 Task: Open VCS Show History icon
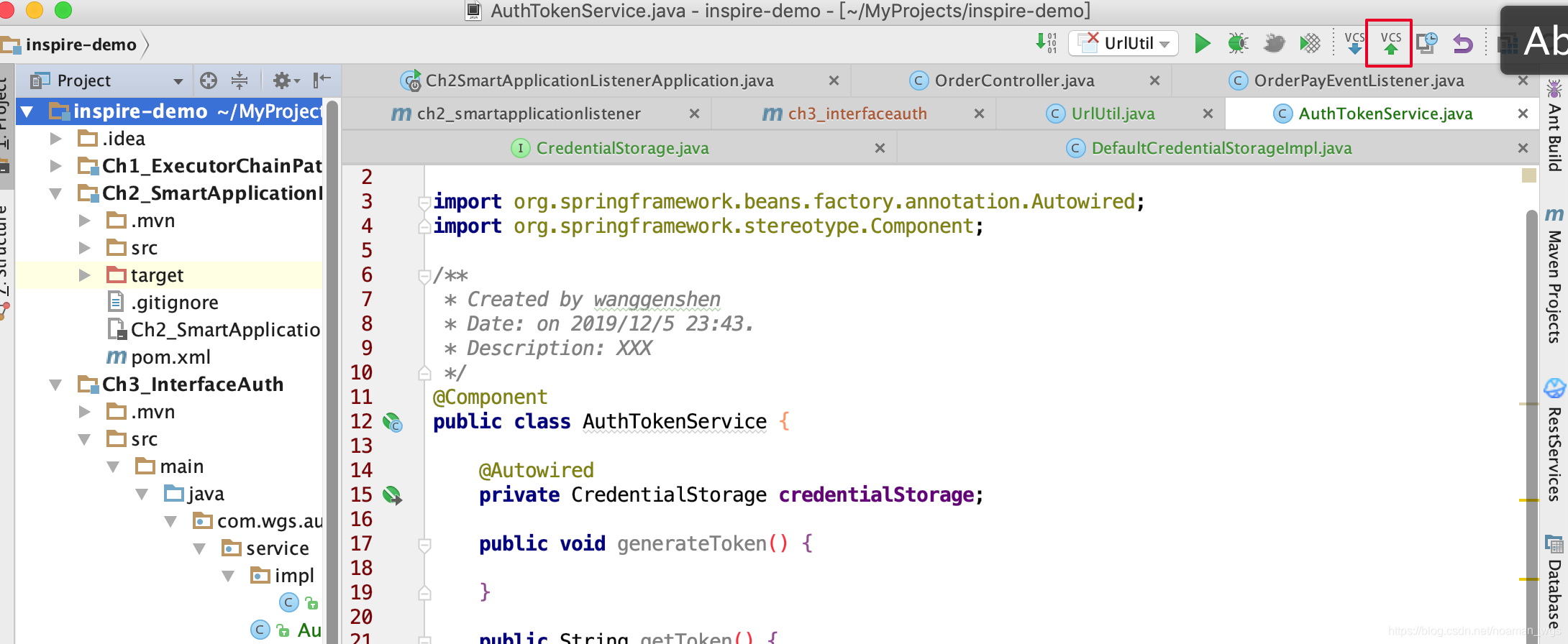point(1427,43)
